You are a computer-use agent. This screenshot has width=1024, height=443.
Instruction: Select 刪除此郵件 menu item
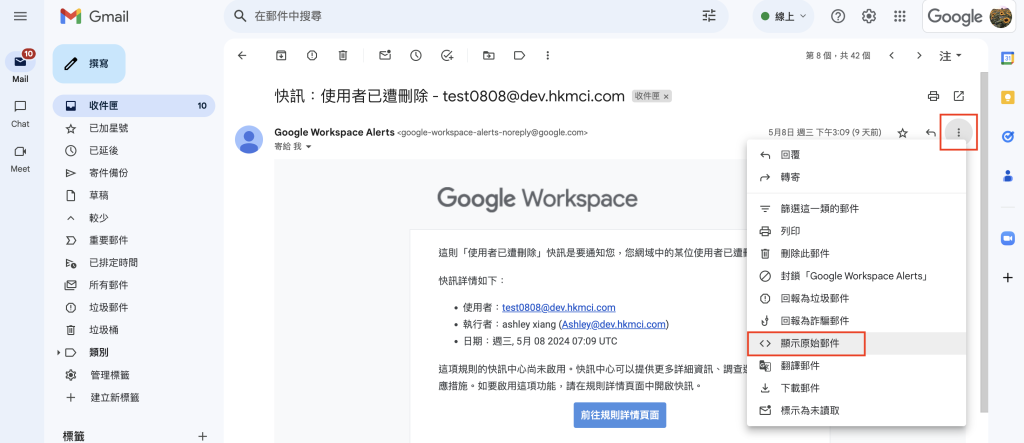point(856,254)
